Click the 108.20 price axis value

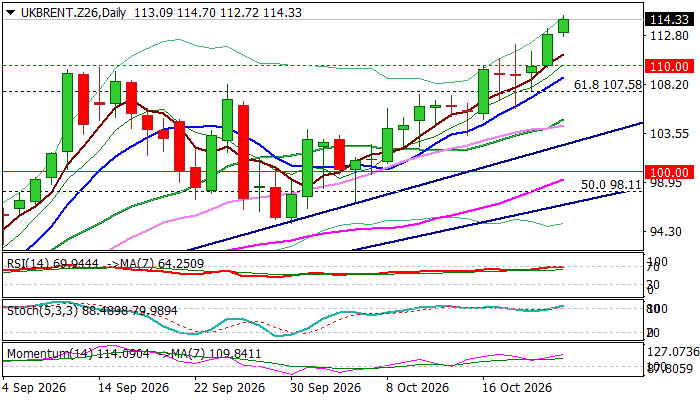[x=667, y=84]
